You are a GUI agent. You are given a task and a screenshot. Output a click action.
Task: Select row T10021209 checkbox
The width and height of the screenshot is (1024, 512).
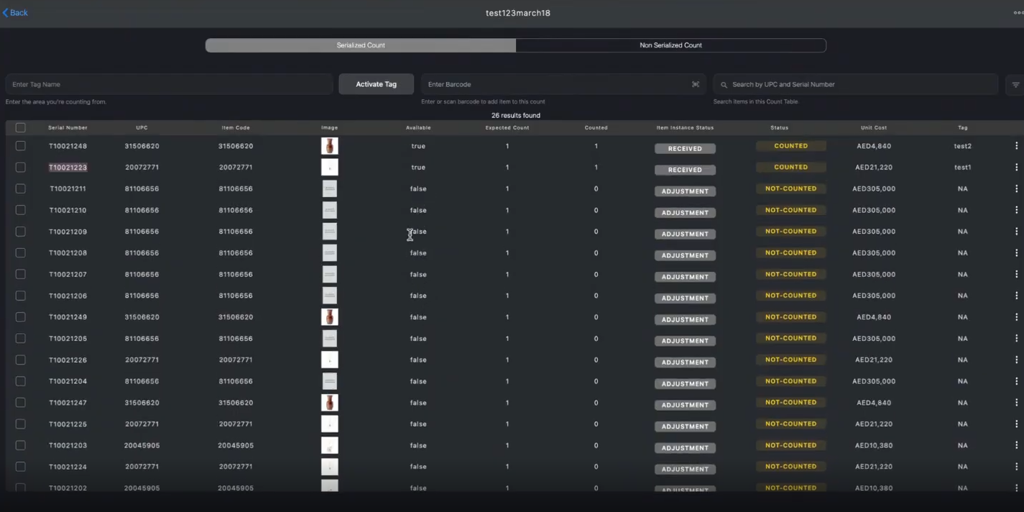(20, 232)
